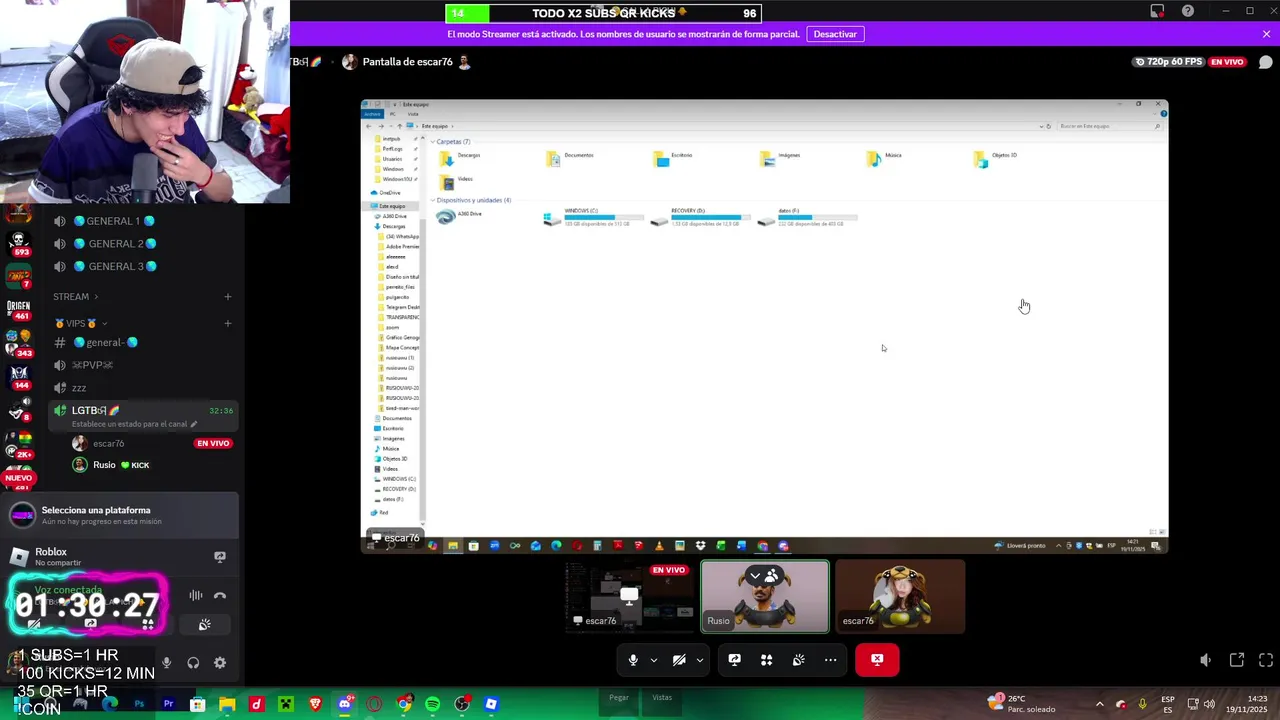Open the soundboard button
The height and width of the screenshot is (720, 1280).
pyautogui.click(x=798, y=660)
